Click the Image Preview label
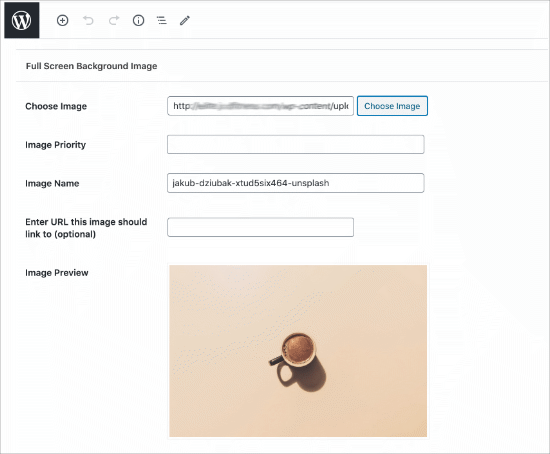This screenshot has height=454, width=550. [57, 273]
